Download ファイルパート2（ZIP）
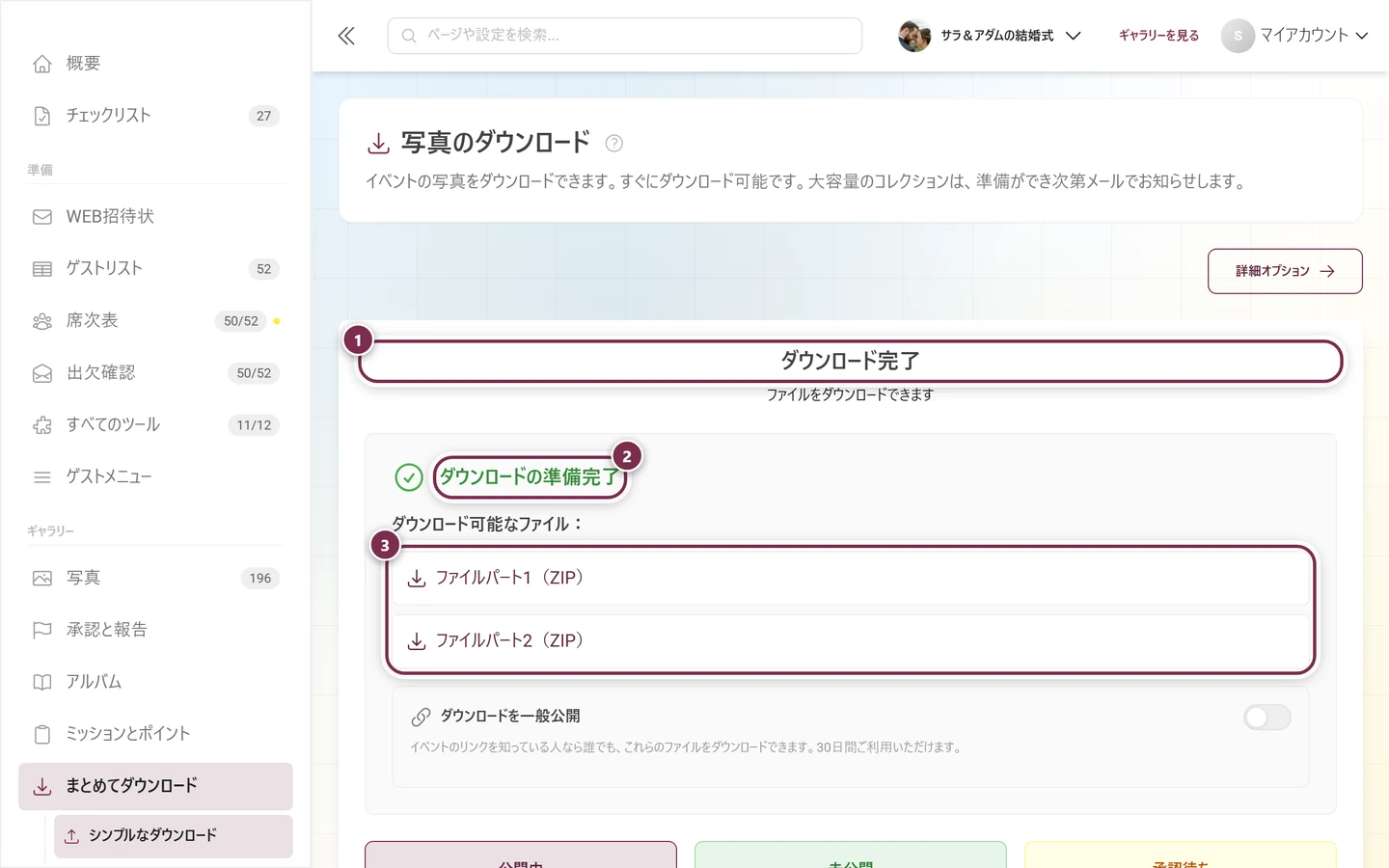This screenshot has height=868, width=1389. pos(850,640)
